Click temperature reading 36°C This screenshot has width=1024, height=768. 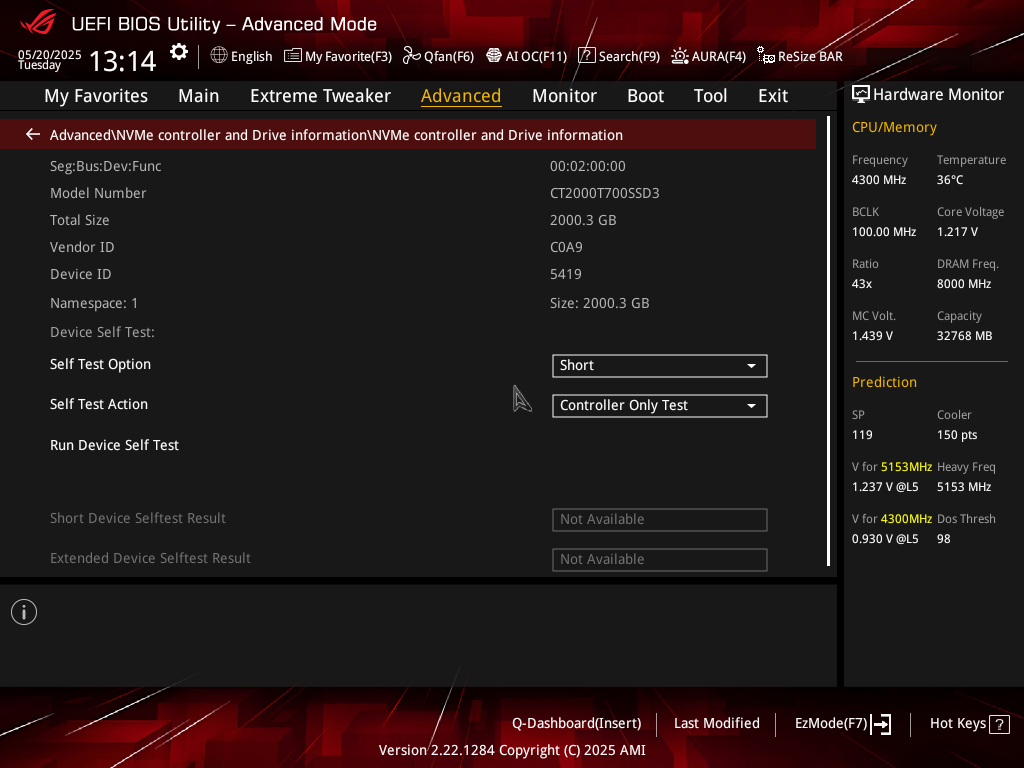950,180
